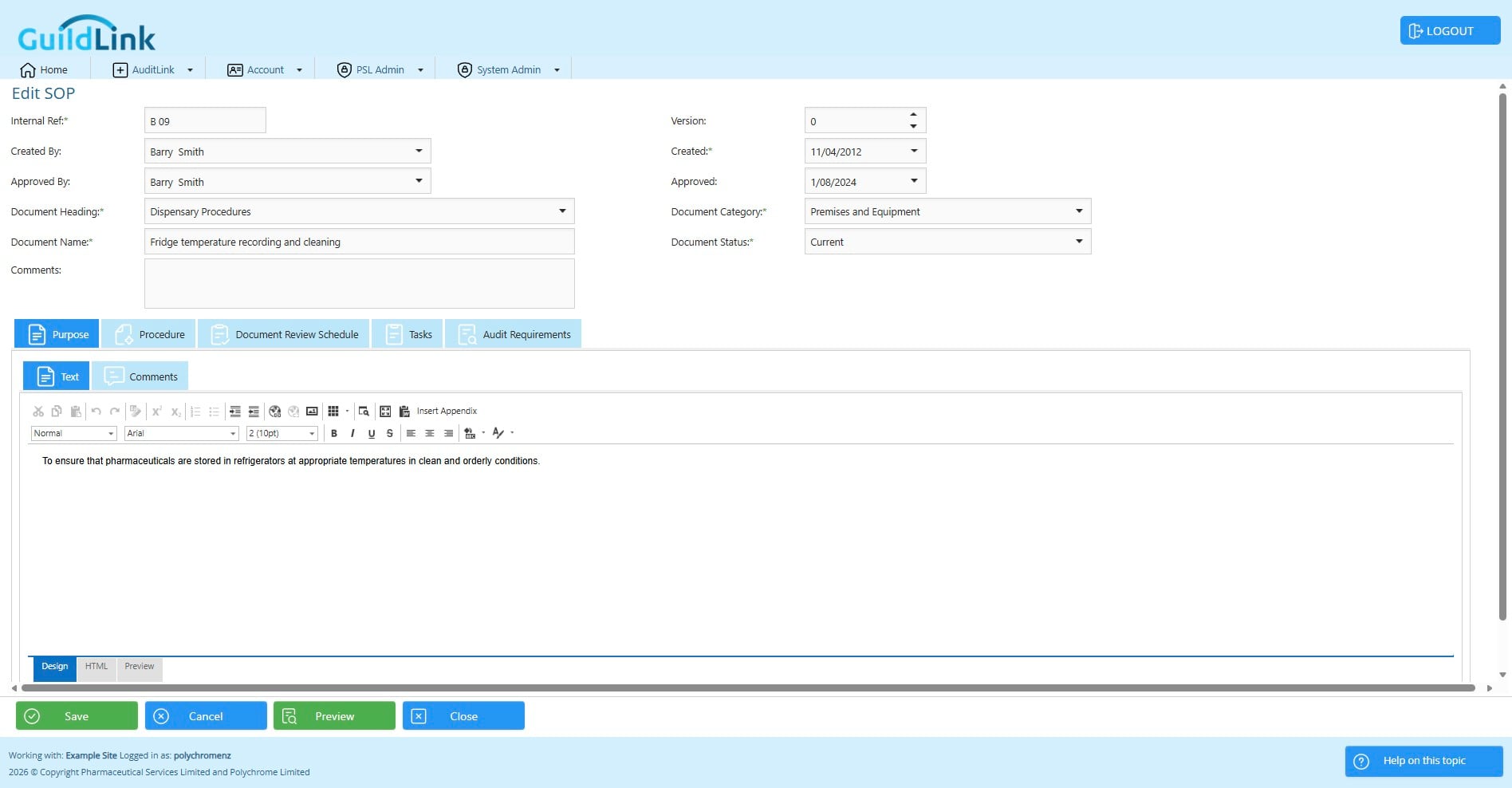Image resolution: width=1512 pixels, height=788 pixels.
Task: Click the insert table grid icon
Action: tap(333, 412)
